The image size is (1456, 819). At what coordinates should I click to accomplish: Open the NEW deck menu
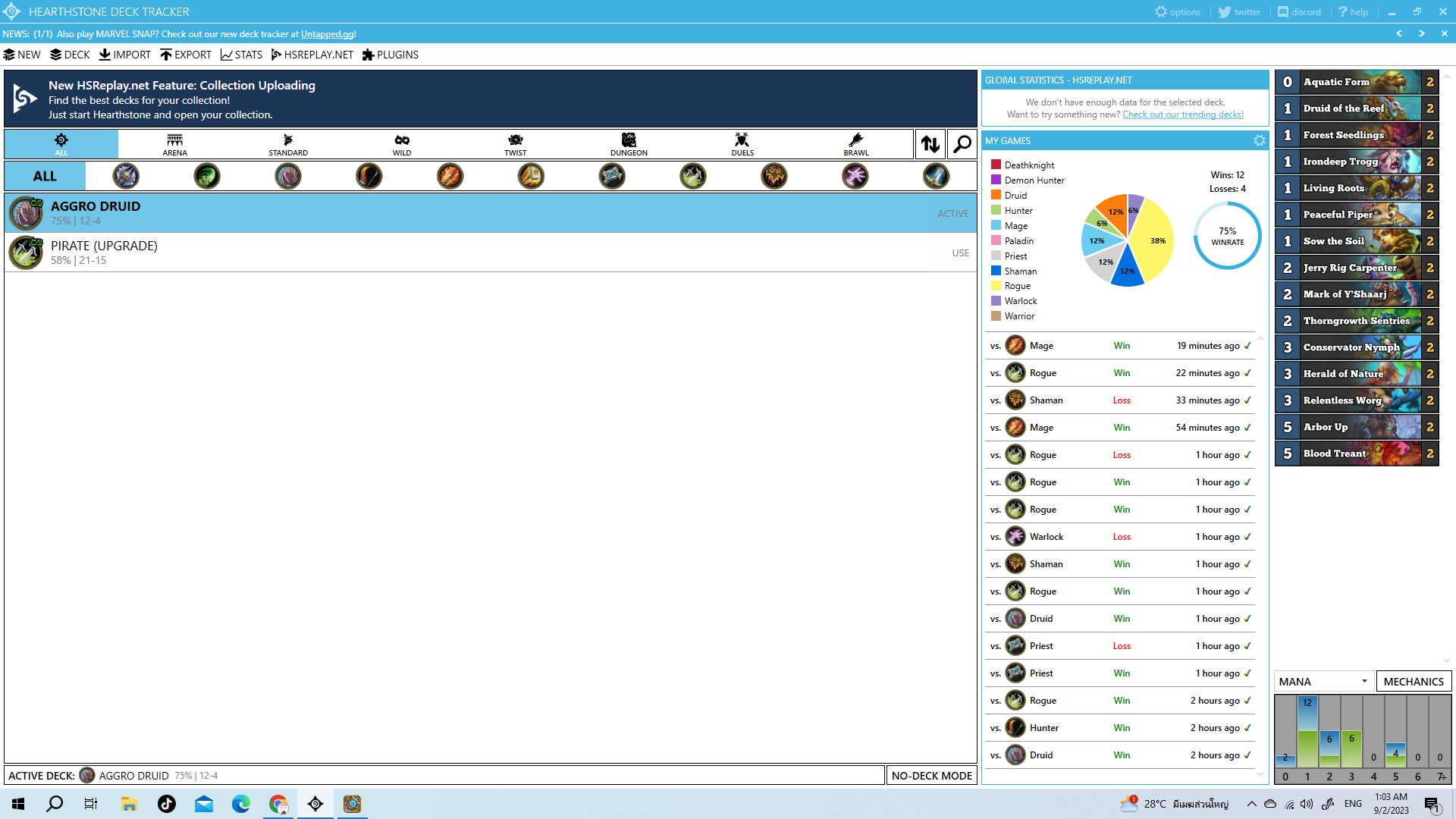[x=22, y=55]
